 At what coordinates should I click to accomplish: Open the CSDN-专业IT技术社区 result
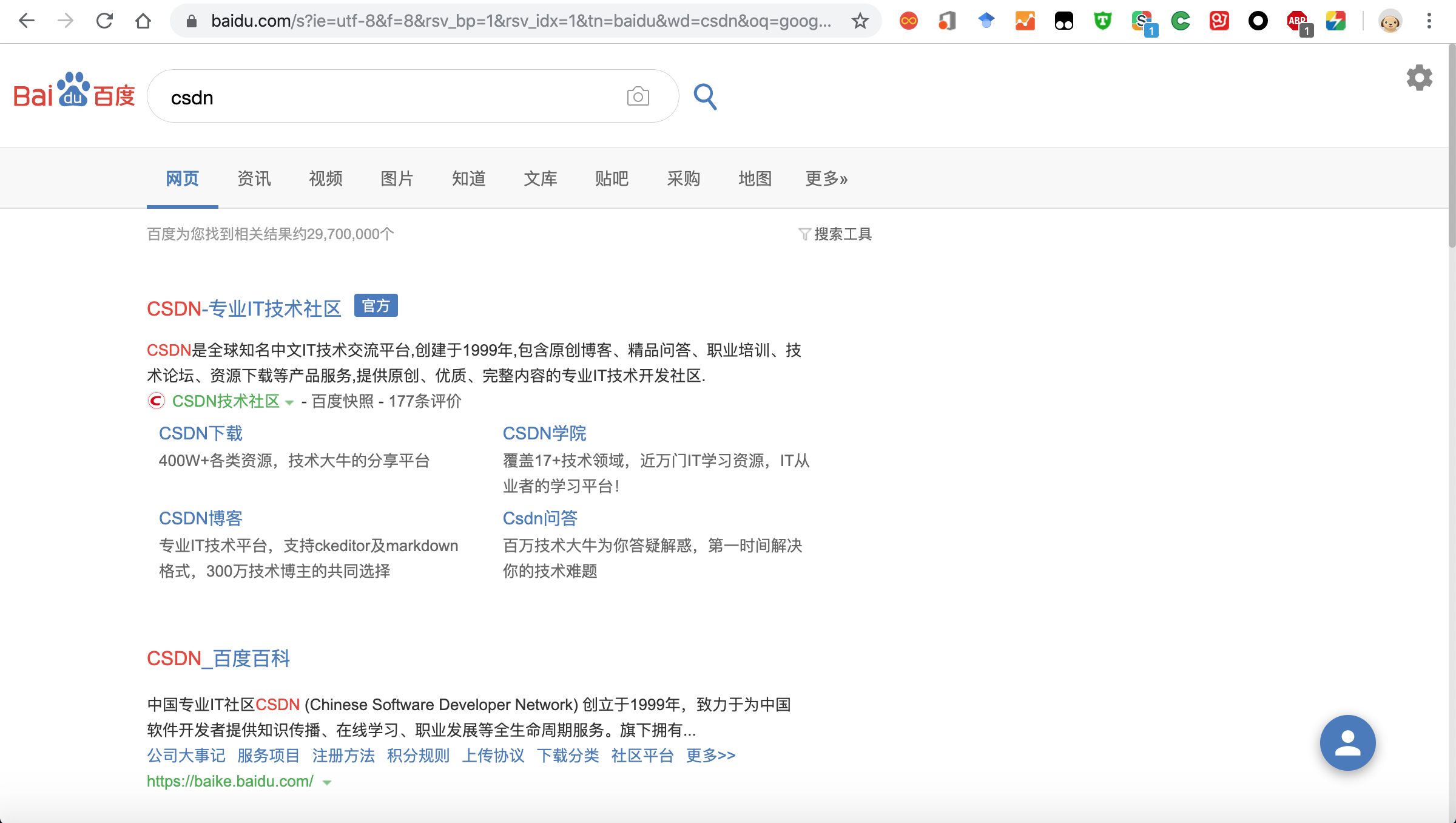pos(244,308)
